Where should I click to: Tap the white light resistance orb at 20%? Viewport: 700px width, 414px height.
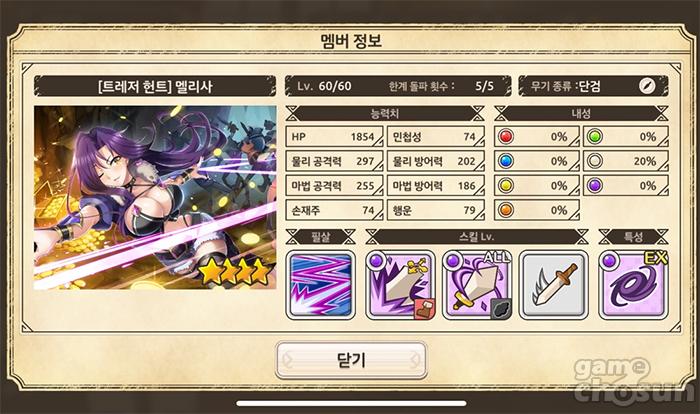[x=595, y=161]
